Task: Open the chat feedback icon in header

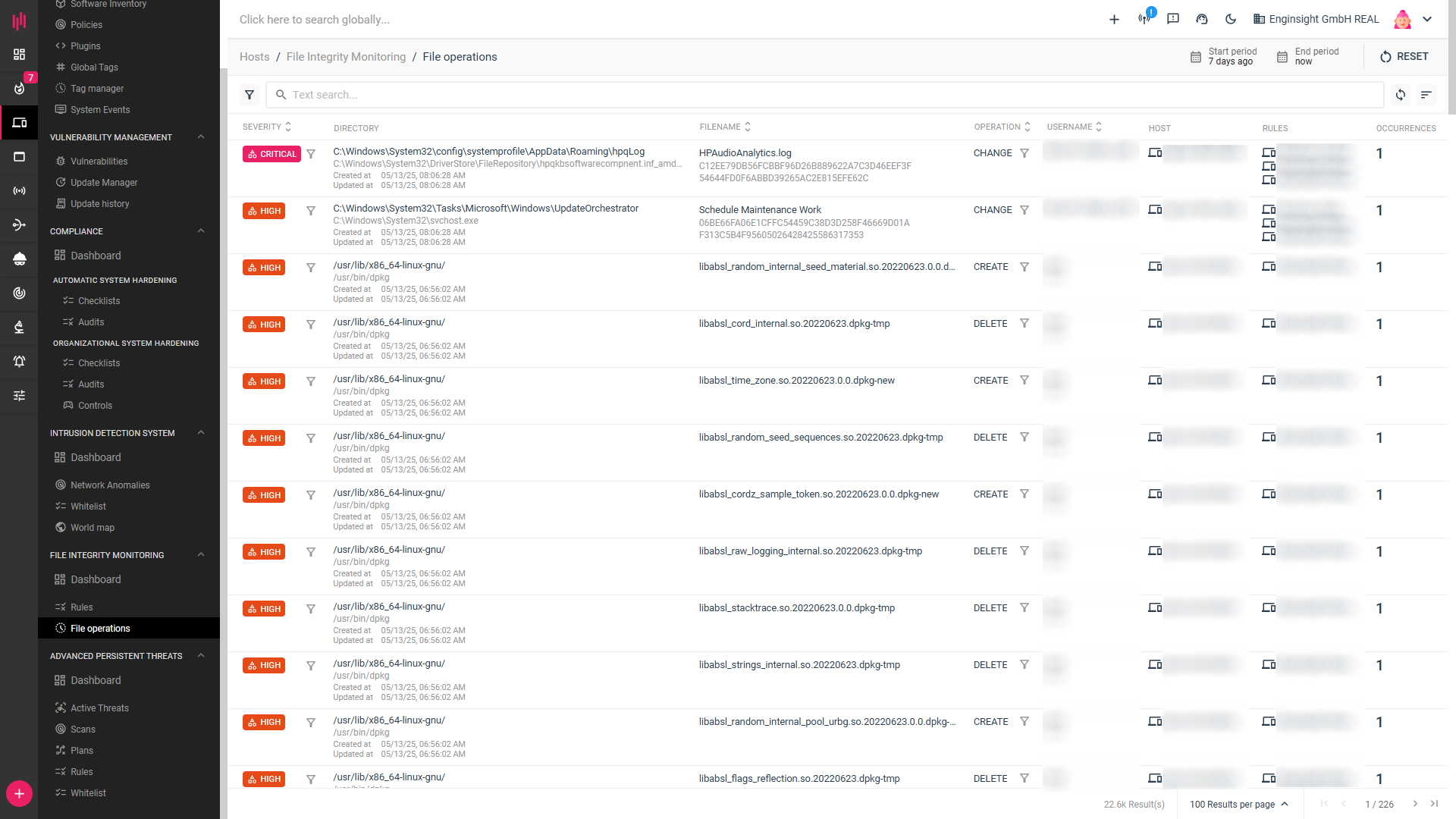Action: [x=1173, y=19]
